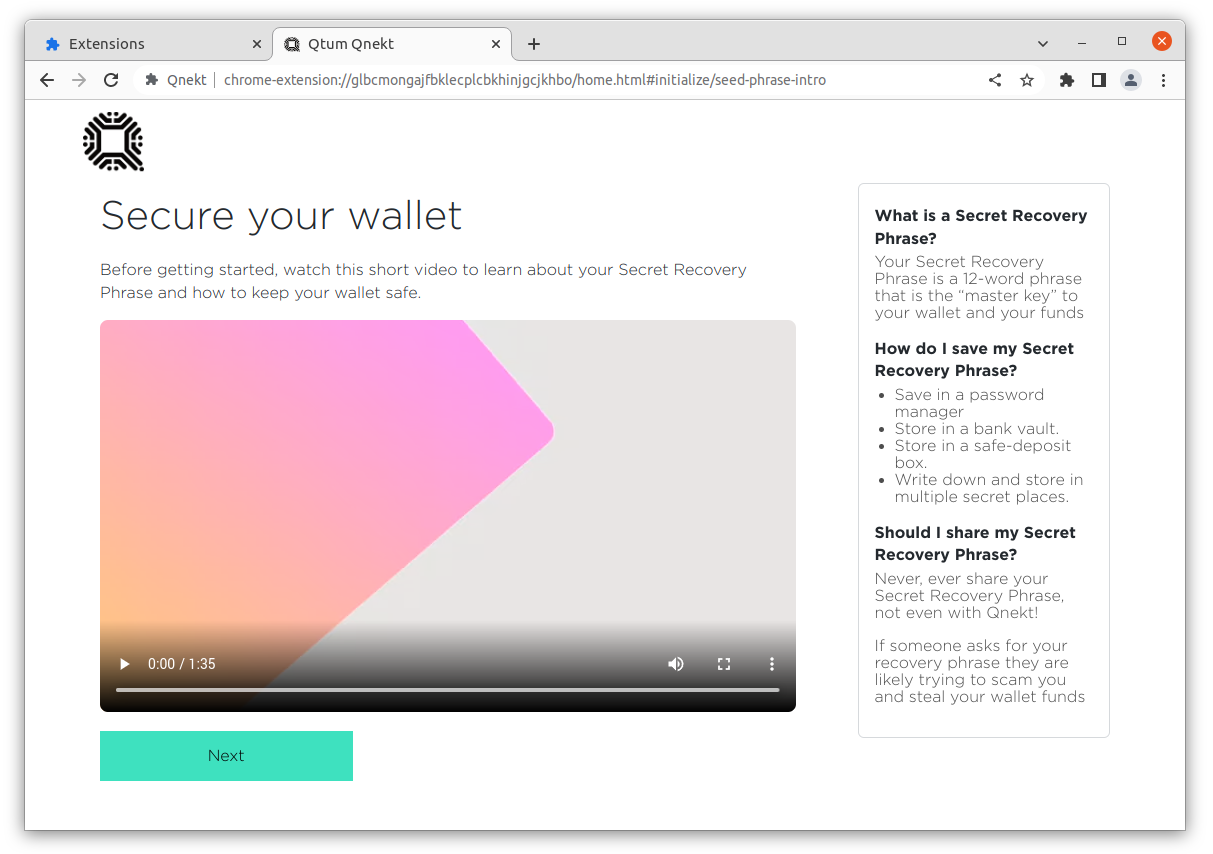
Task: Click "What is a Secret Recovery Phrase?" heading
Action: tap(981, 227)
